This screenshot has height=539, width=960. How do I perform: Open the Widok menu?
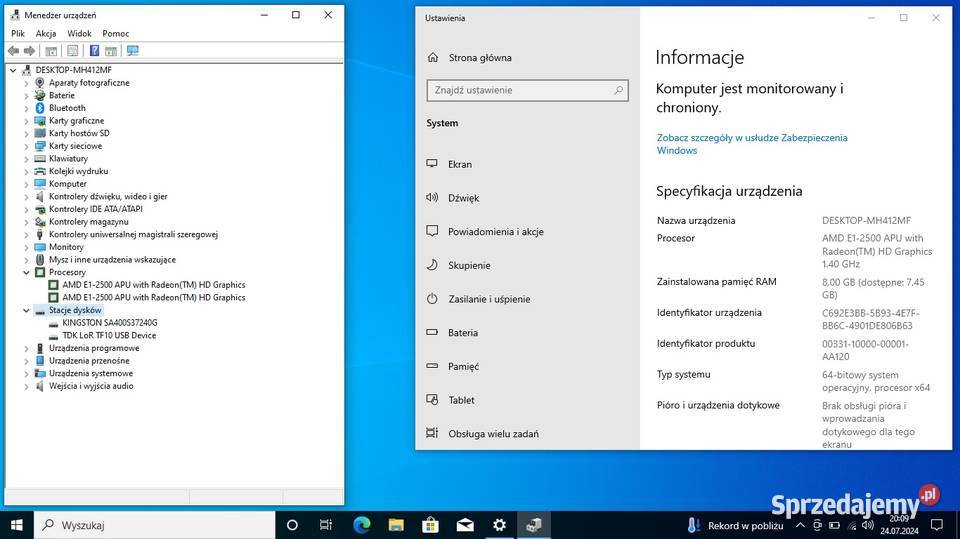click(x=79, y=34)
